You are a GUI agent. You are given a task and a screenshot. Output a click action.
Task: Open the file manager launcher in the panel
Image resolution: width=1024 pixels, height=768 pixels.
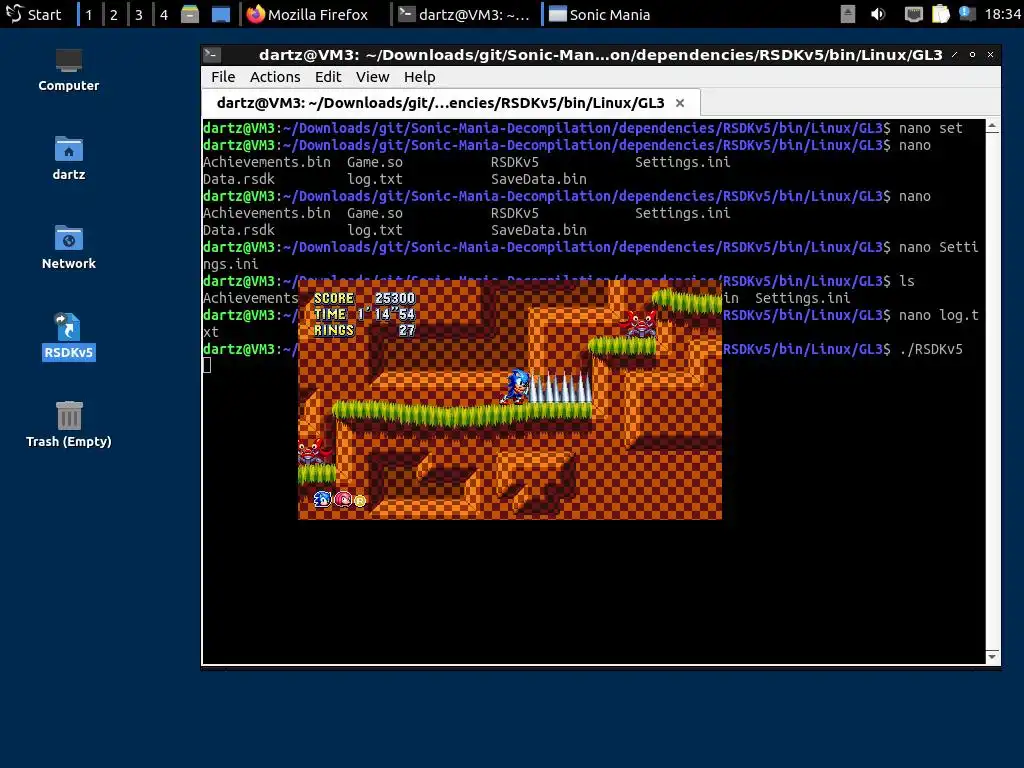190,14
